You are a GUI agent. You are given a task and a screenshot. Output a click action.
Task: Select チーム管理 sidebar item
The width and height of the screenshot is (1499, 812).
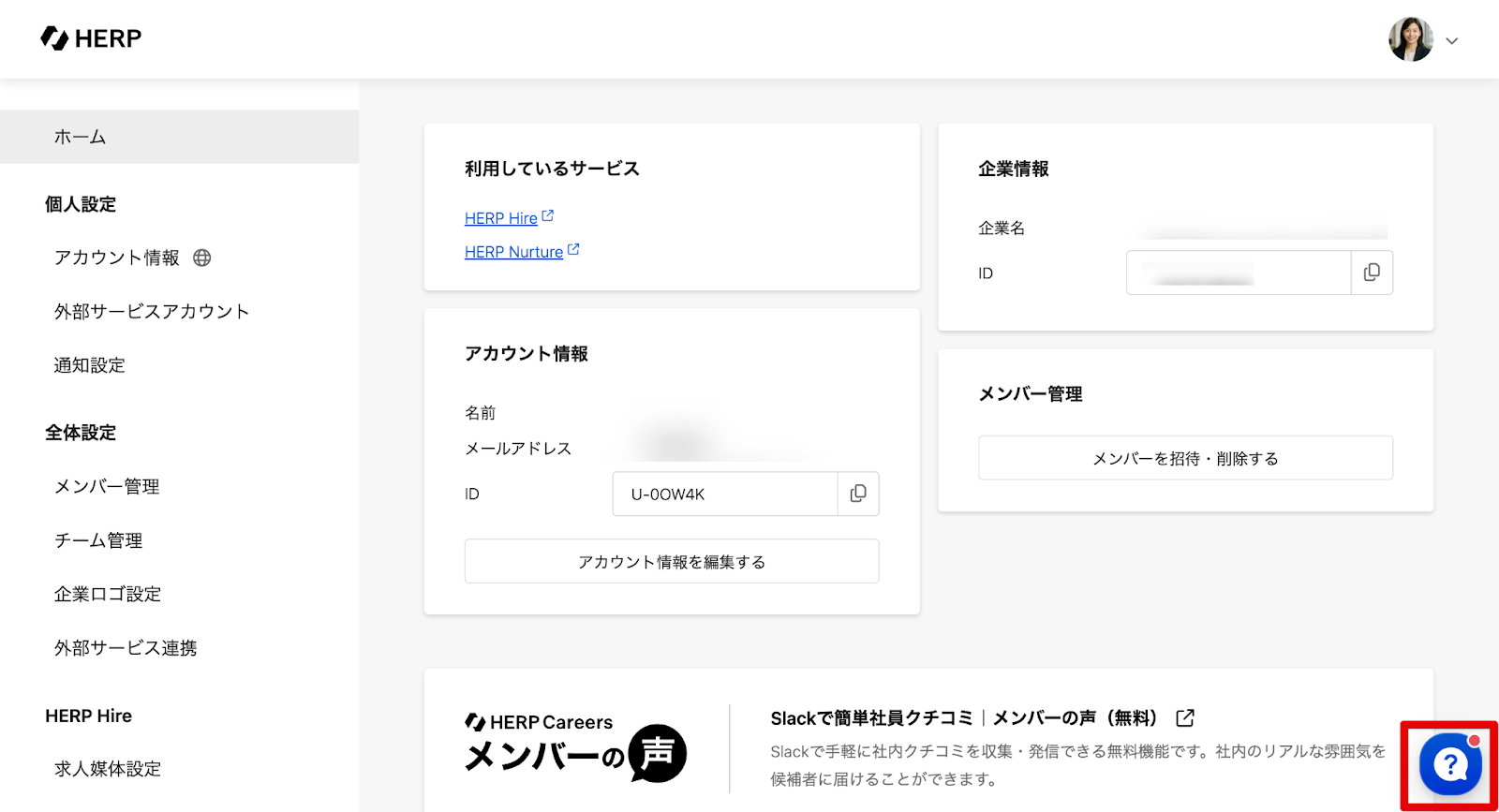point(98,540)
